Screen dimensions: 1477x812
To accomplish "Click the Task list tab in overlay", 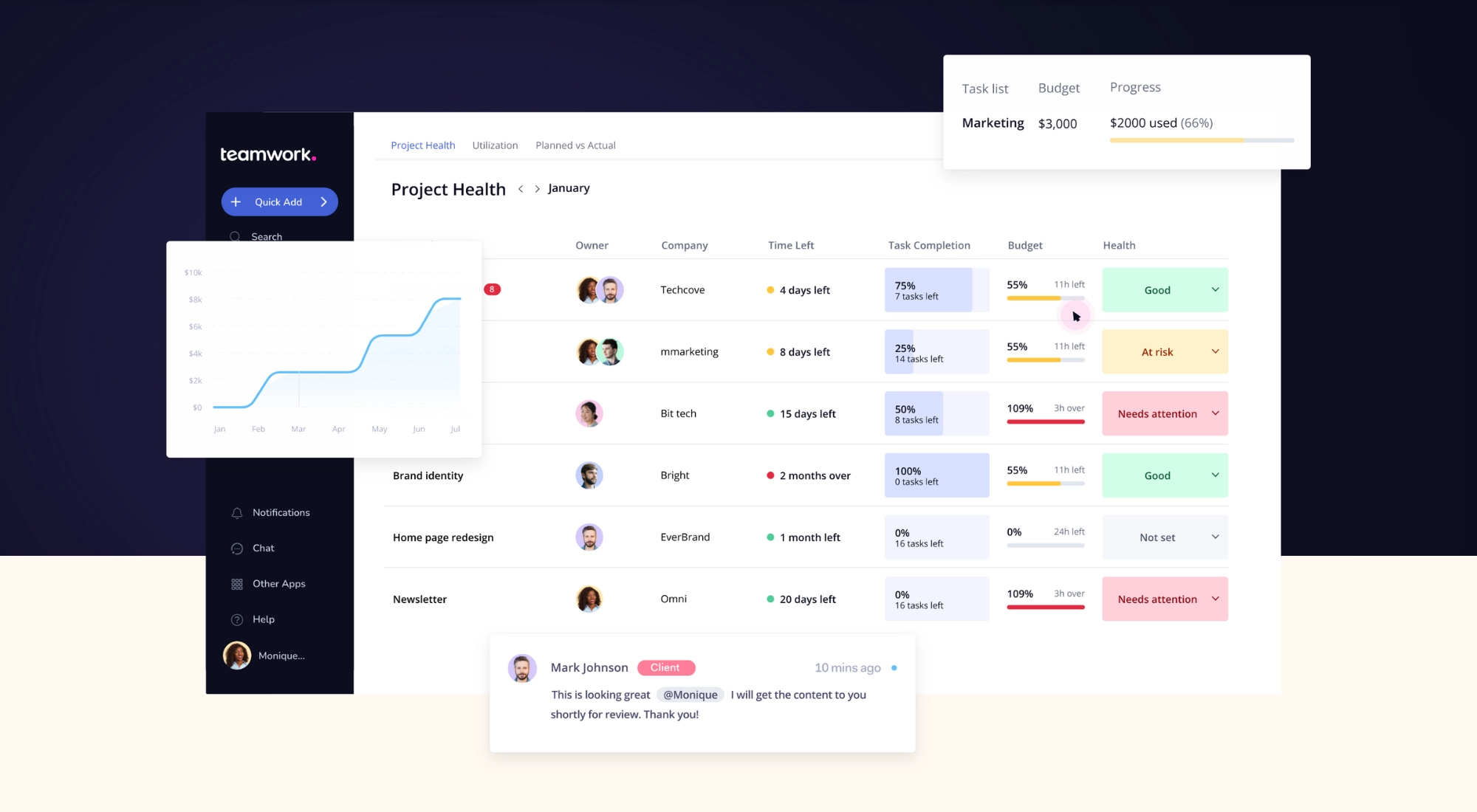I will click(985, 88).
